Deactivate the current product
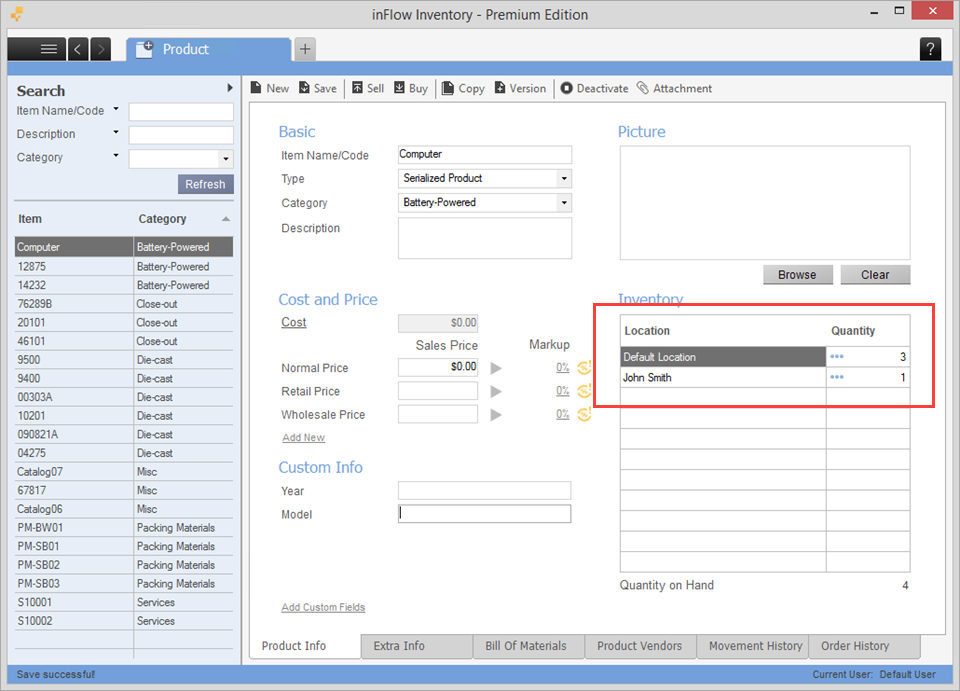The height and width of the screenshot is (691, 960). pyautogui.click(x=594, y=88)
